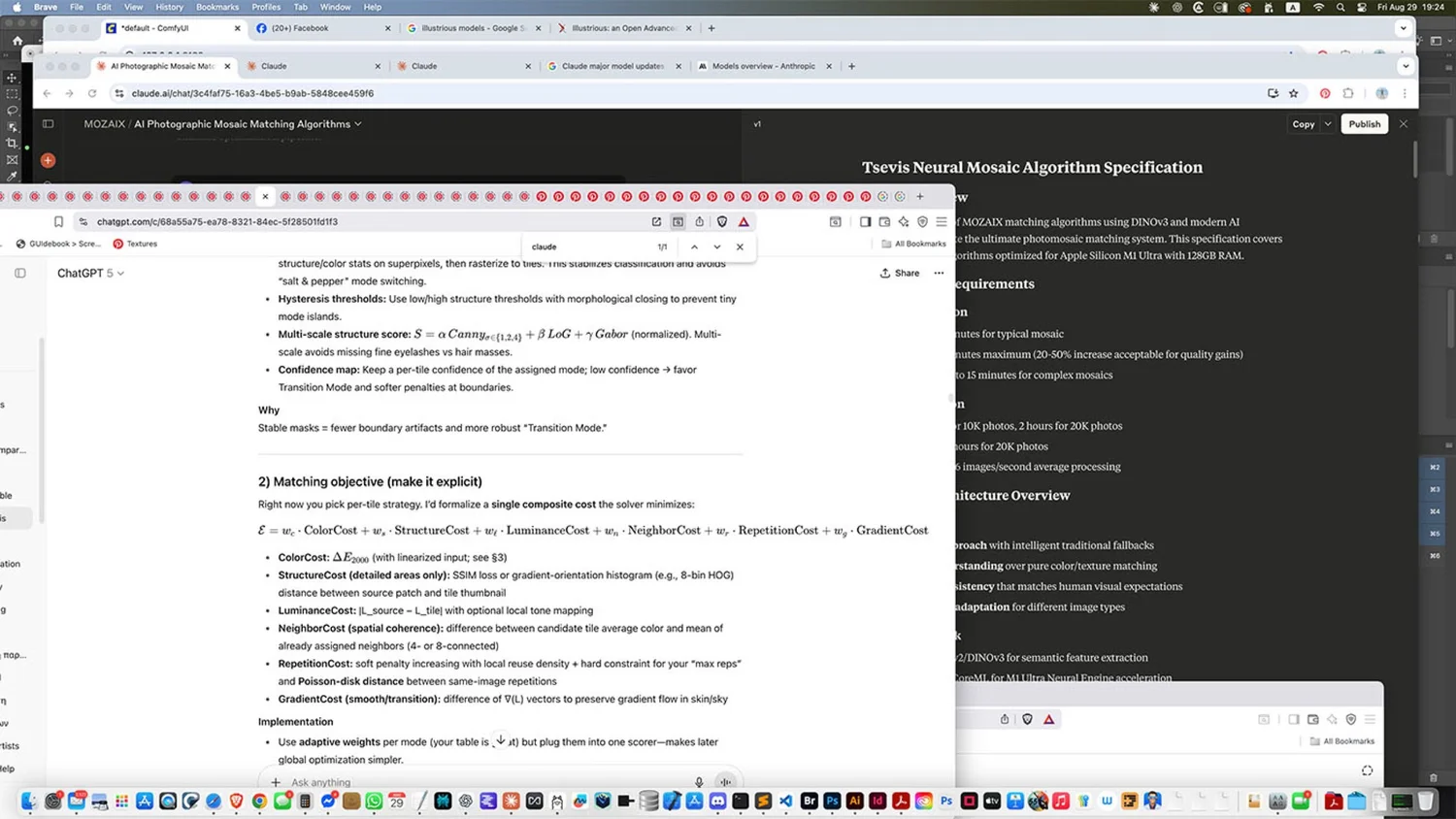This screenshot has height=819, width=1456.
Task: Open the chat title dropdown 'AI Photographic Mosaic Matching Algorithms'
Action: [x=248, y=124]
